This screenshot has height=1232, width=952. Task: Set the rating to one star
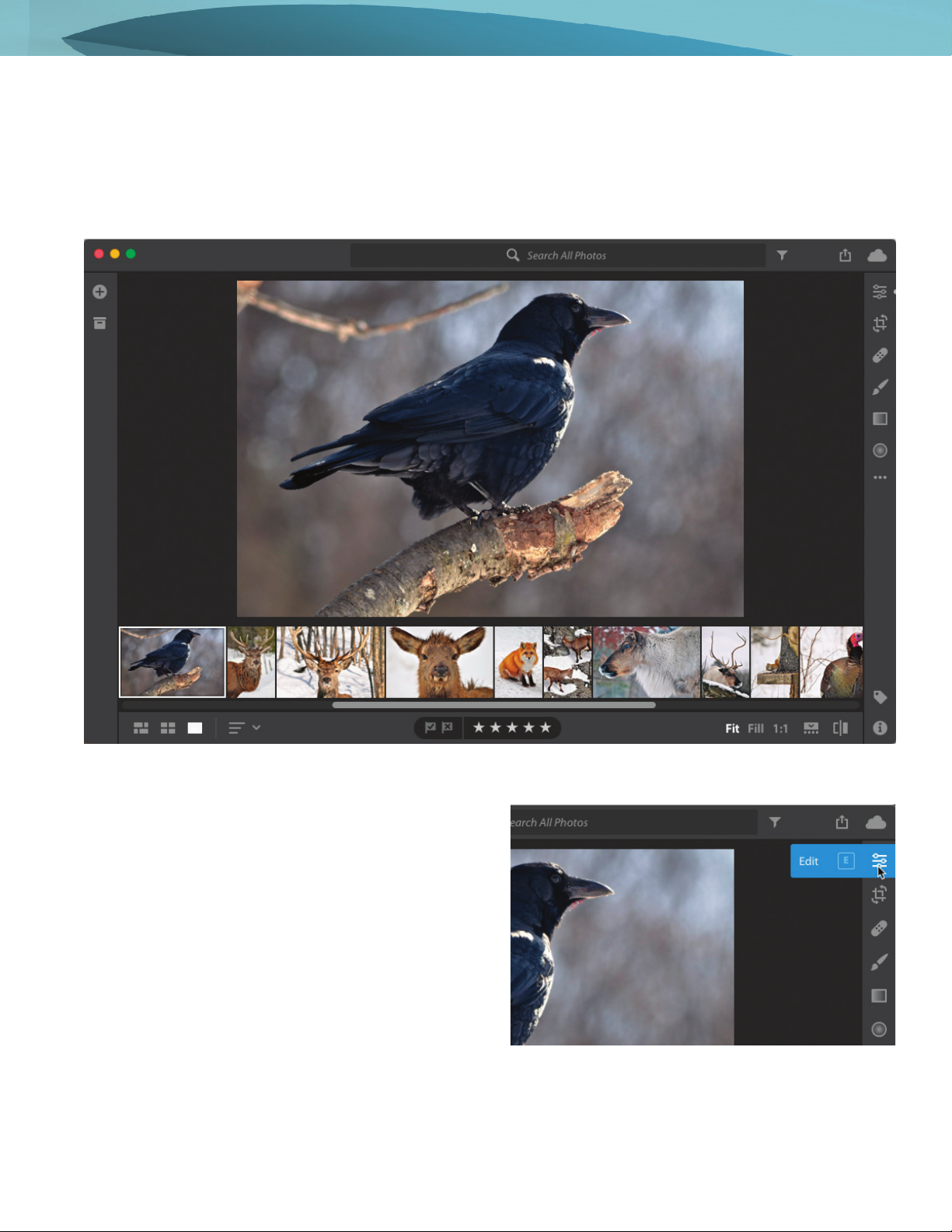[479, 728]
